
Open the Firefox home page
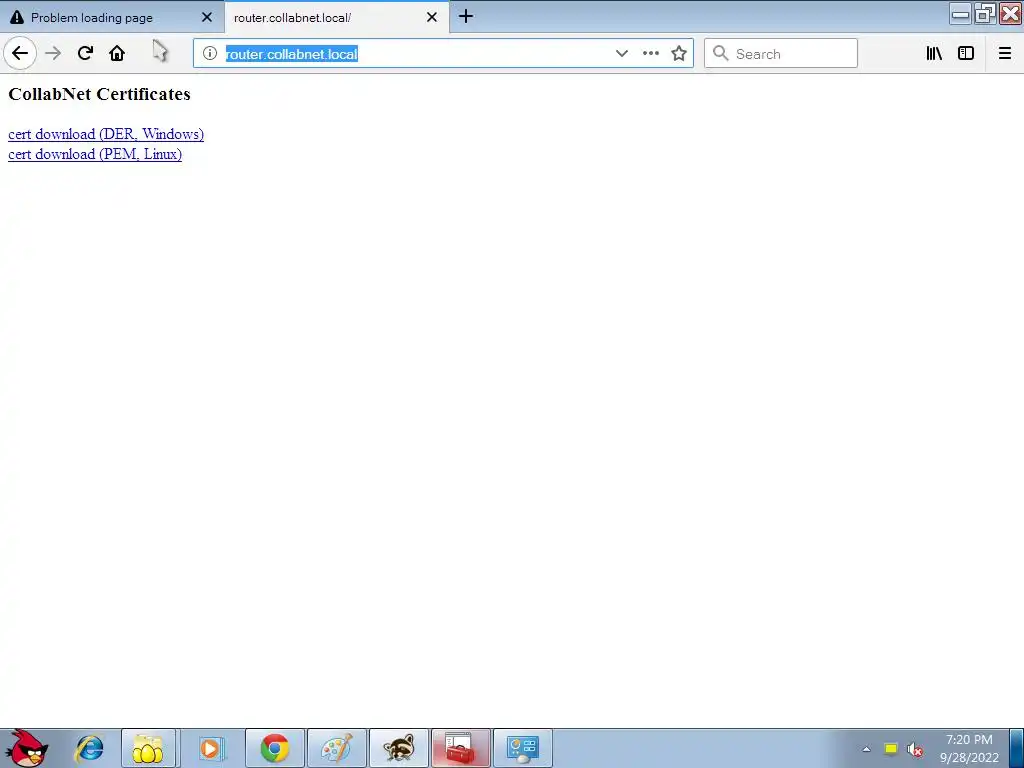pyautogui.click(x=117, y=53)
